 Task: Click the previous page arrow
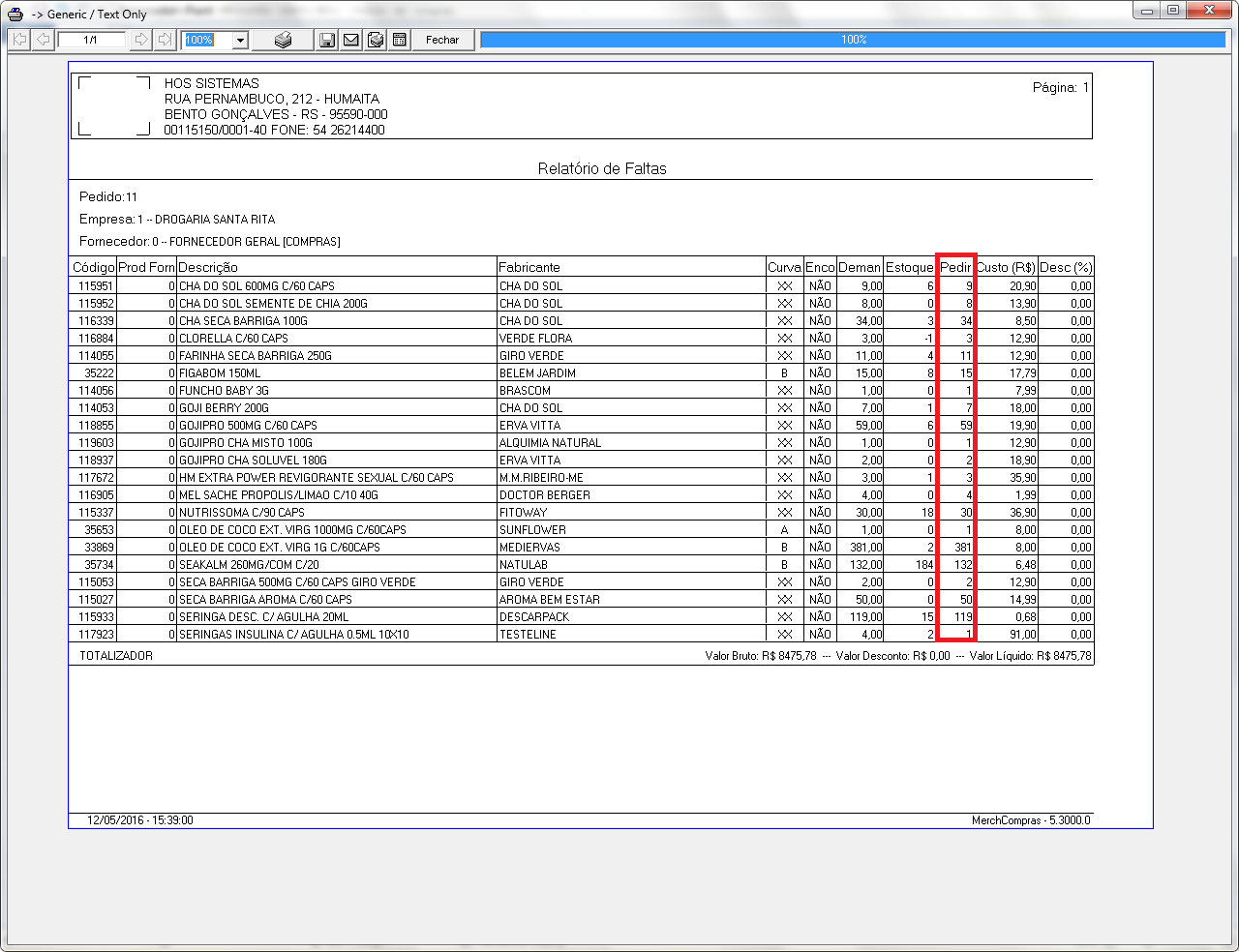[x=43, y=40]
